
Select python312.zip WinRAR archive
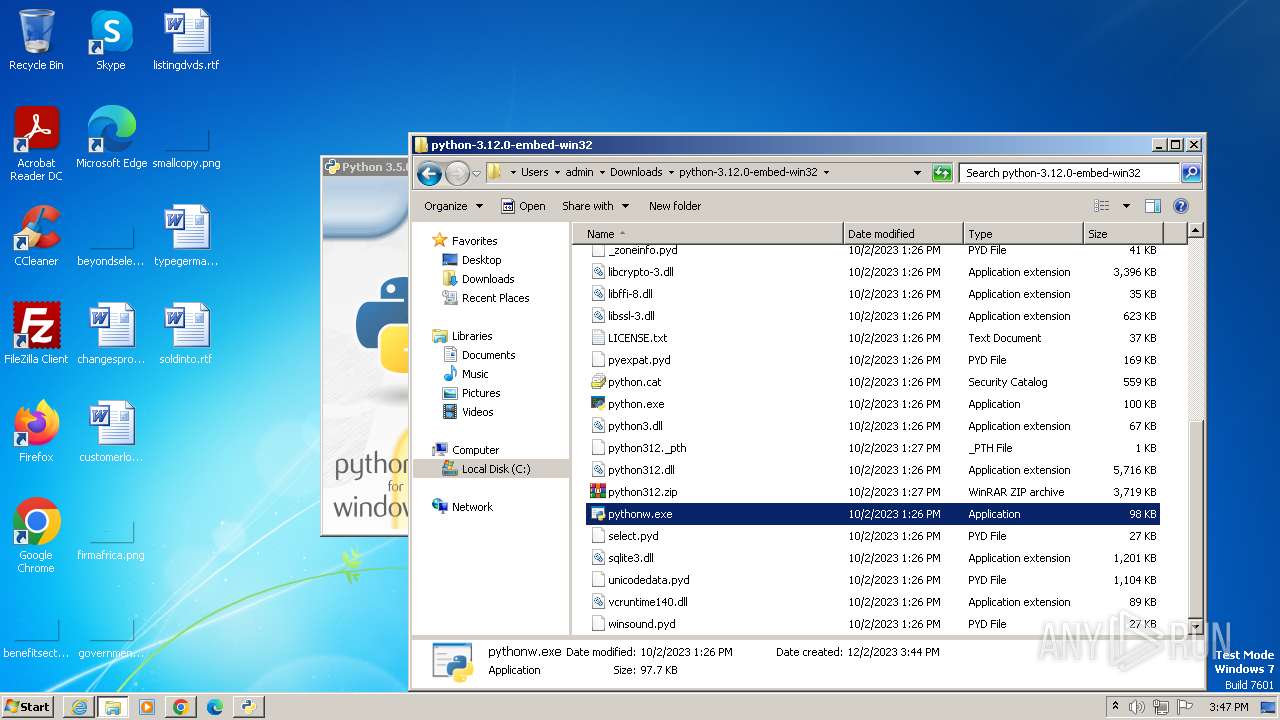click(x=873, y=492)
